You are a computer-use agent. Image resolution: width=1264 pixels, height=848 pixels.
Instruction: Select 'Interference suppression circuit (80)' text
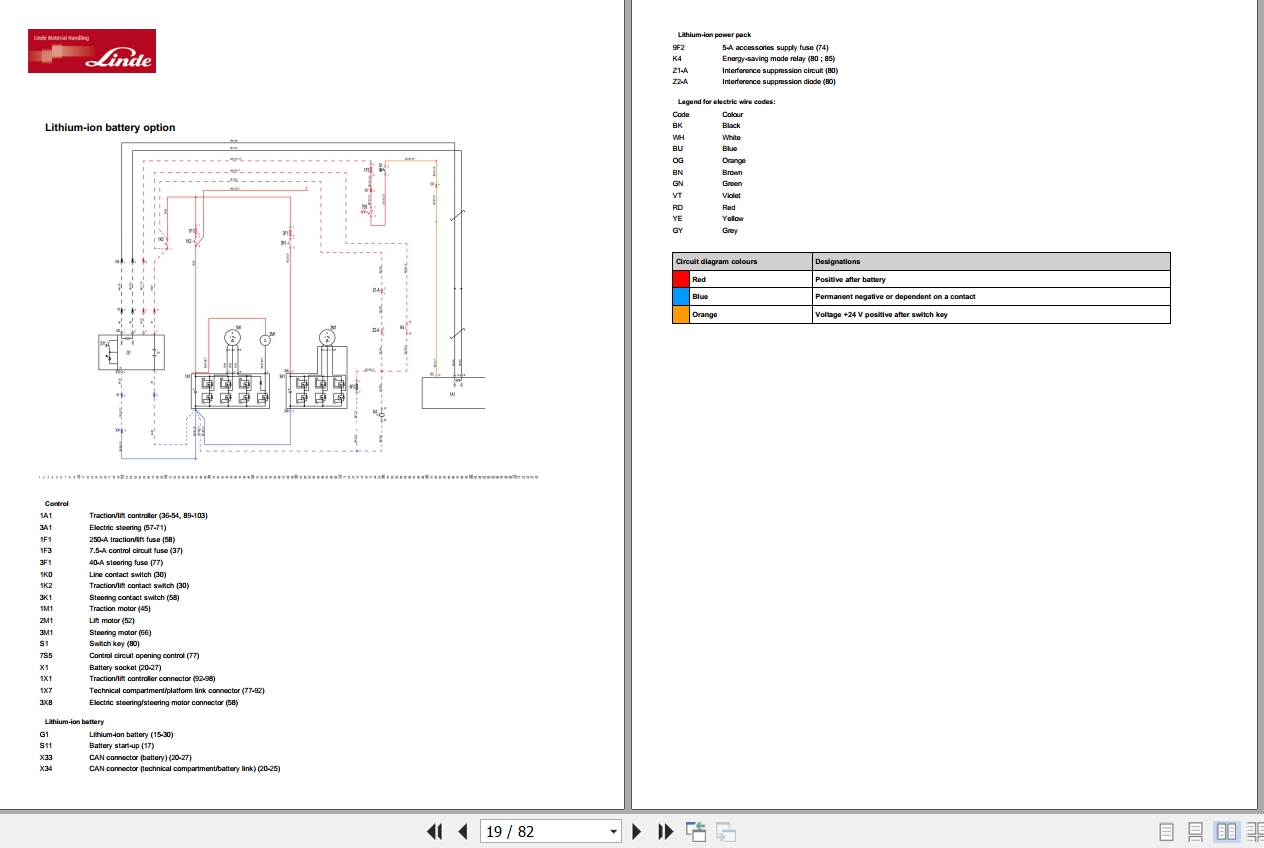780,71
